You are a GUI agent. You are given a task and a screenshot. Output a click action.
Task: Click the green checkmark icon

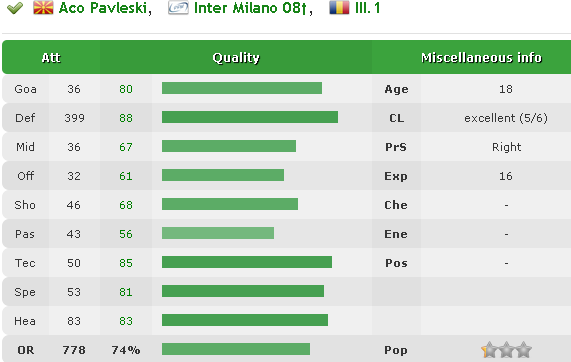click(15, 8)
